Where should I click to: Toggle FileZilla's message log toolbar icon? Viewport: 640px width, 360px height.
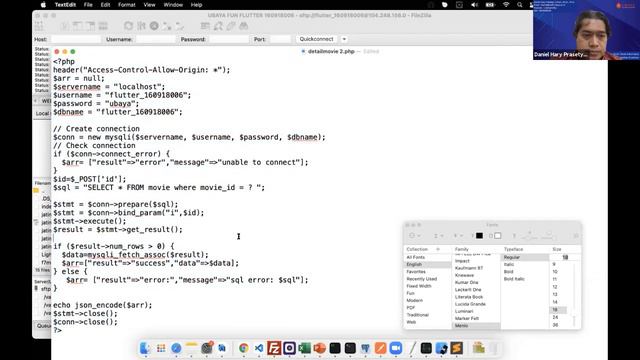pyautogui.click(x=64, y=26)
